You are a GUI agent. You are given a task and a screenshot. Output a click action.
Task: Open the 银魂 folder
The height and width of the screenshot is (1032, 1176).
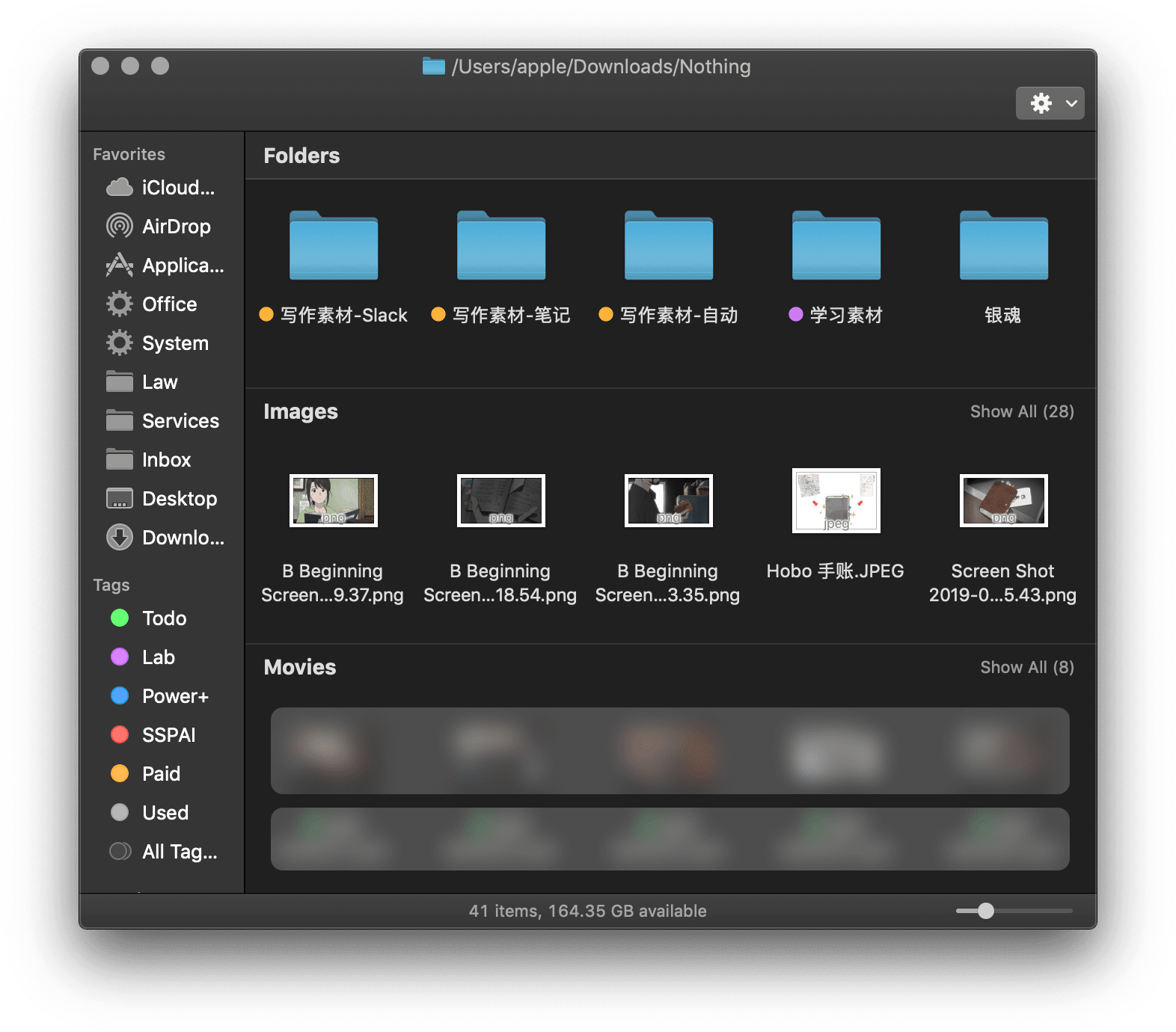1003,246
